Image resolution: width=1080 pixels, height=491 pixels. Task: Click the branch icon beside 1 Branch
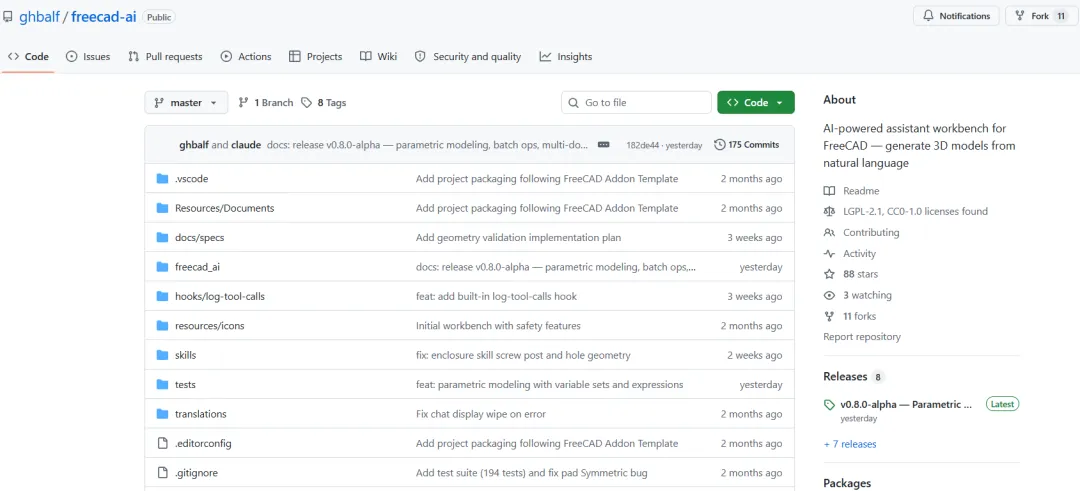243,103
